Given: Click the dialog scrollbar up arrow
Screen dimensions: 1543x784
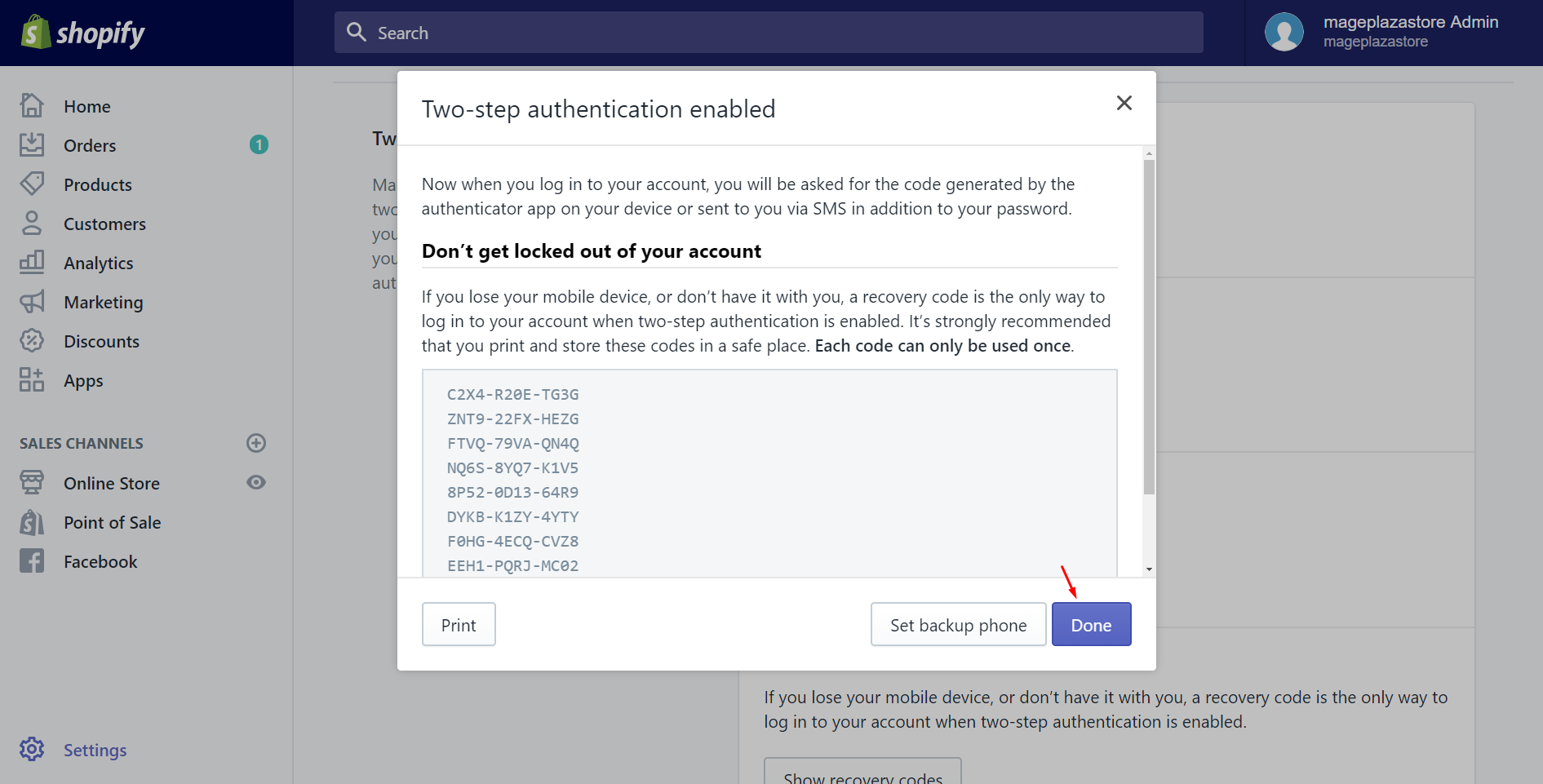Looking at the screenshot, I should [1149, 153].
